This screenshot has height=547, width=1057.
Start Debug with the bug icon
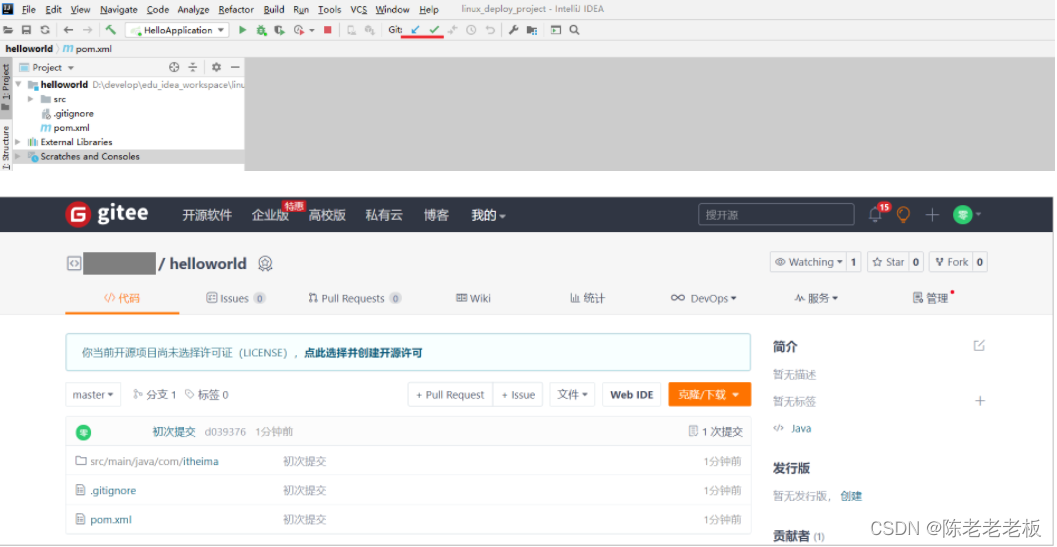pos(262,30)
